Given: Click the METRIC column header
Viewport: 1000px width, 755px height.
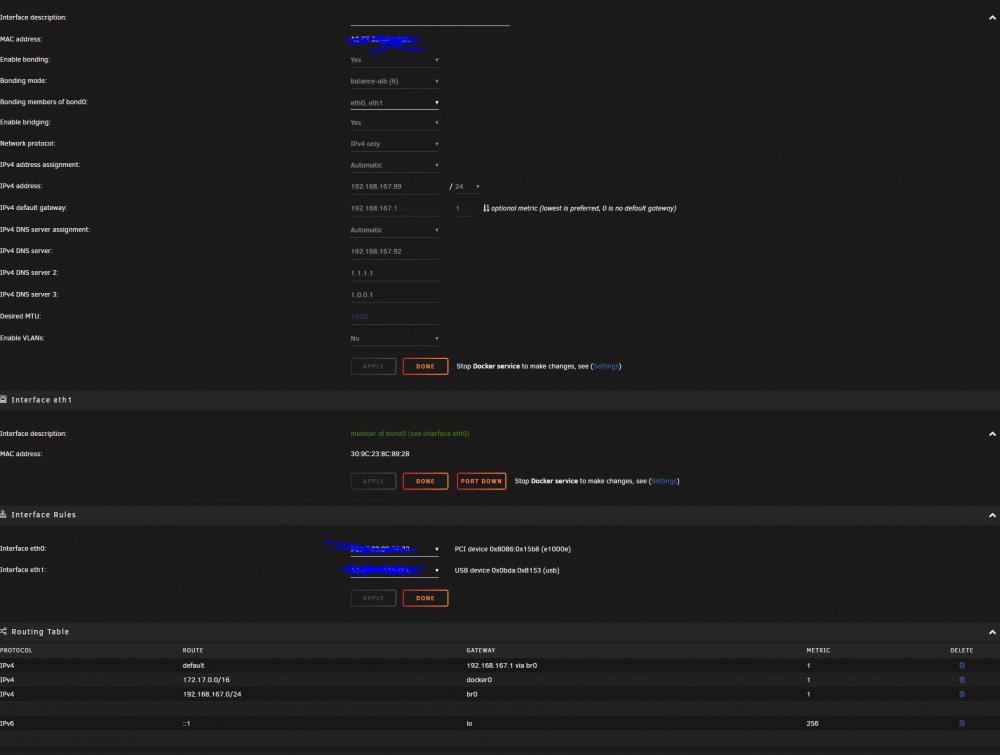Looking at the screenshot, I should (818, 650).
